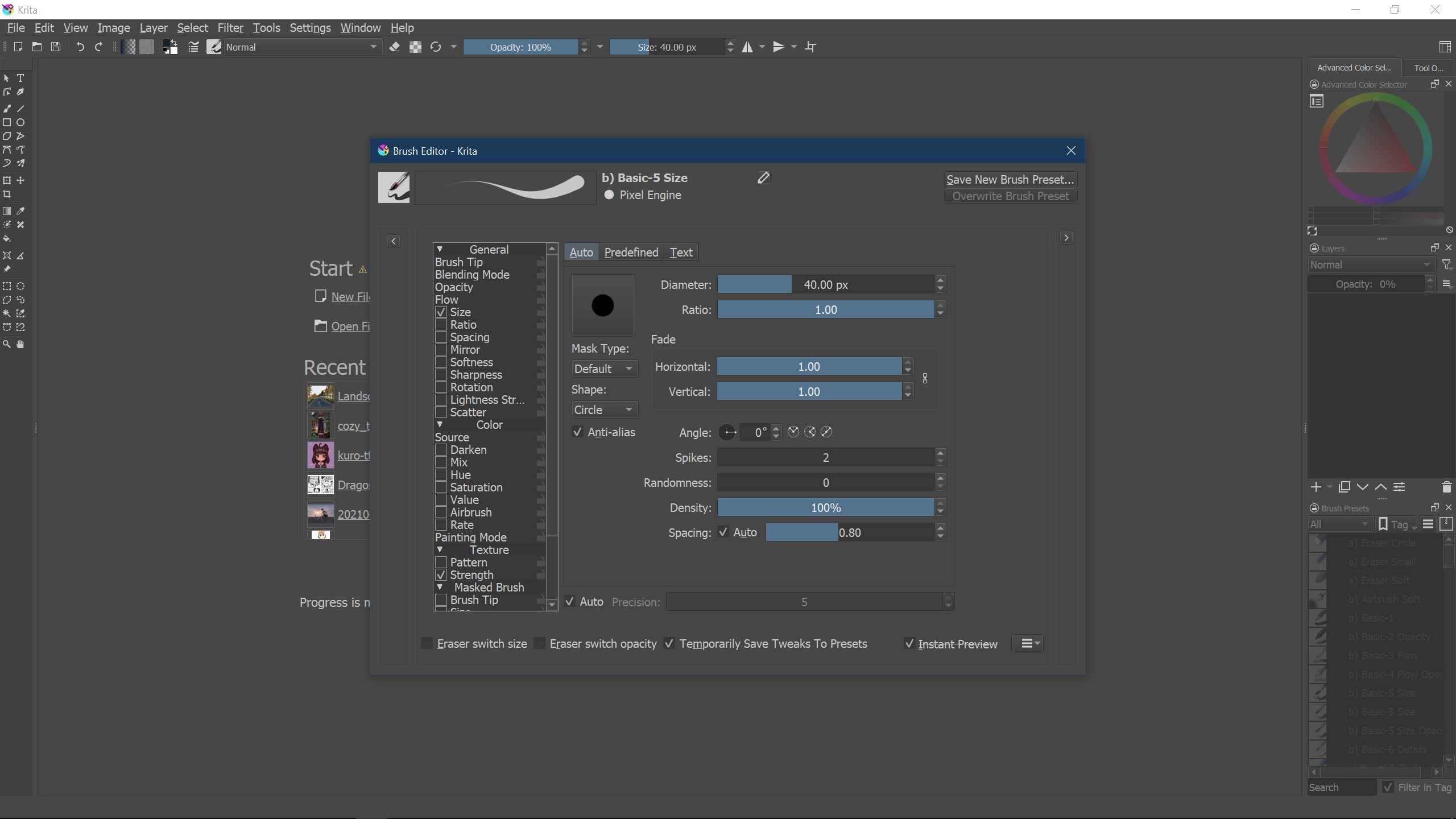1456x819 pixels.
Task: Click the Reload Original Preset icon
Action: point(436,47)
